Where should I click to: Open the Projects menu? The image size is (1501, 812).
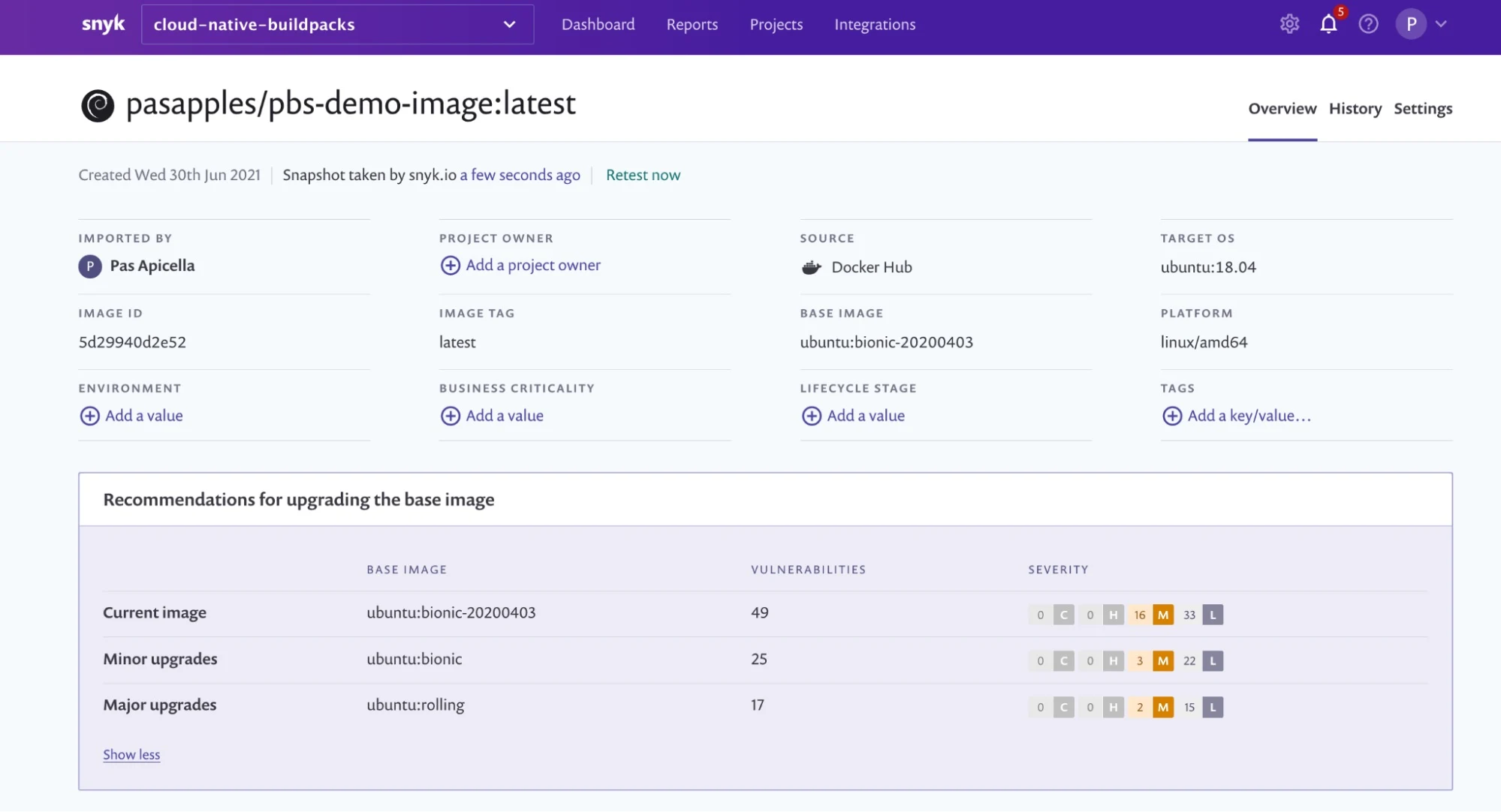pos(776,24)
